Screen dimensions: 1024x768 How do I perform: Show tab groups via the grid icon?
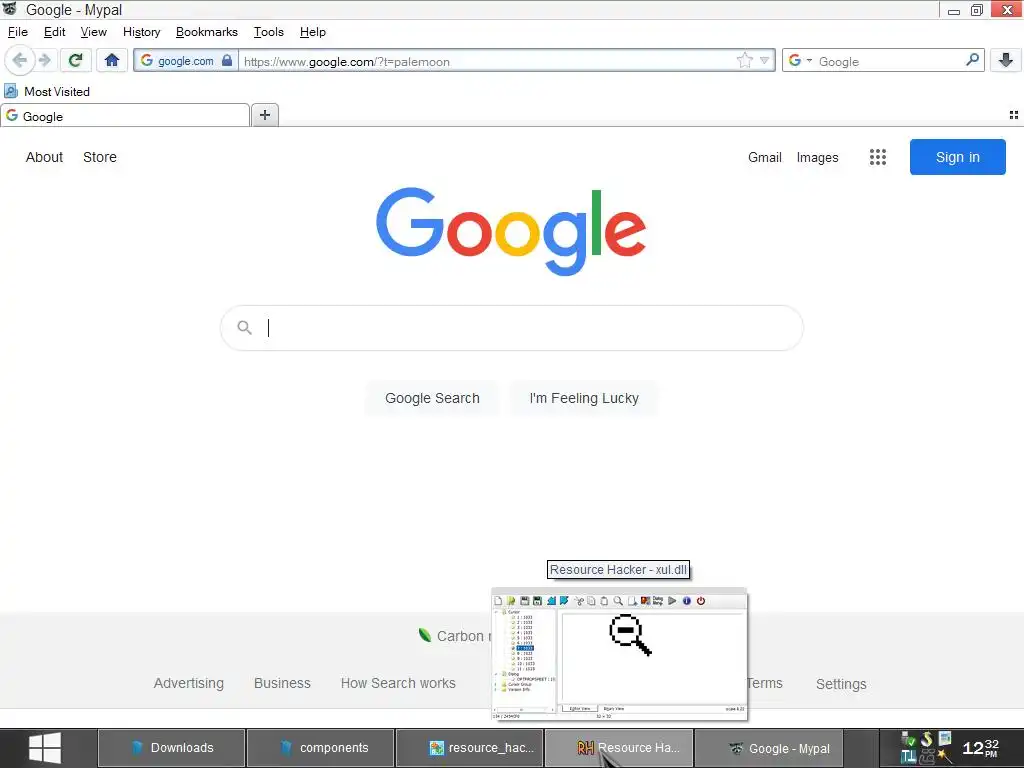click(1014, 115)
